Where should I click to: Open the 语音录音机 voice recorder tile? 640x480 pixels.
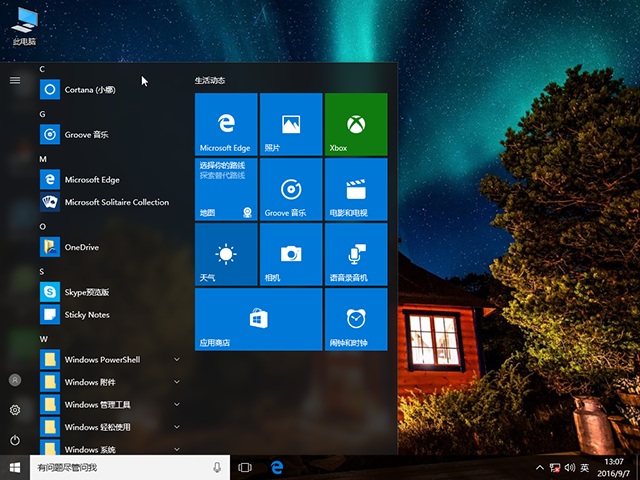tap(355, 254)
